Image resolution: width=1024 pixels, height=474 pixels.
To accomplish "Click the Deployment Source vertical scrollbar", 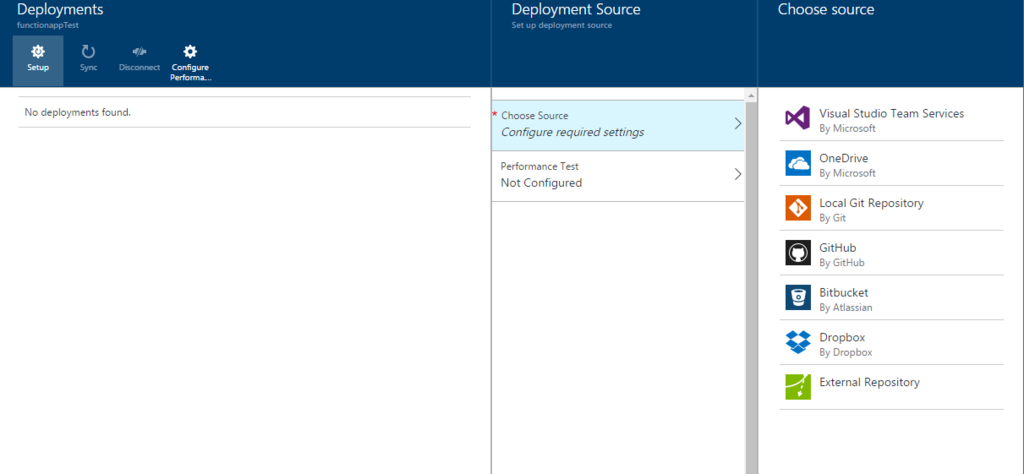I will click(750, 280).
